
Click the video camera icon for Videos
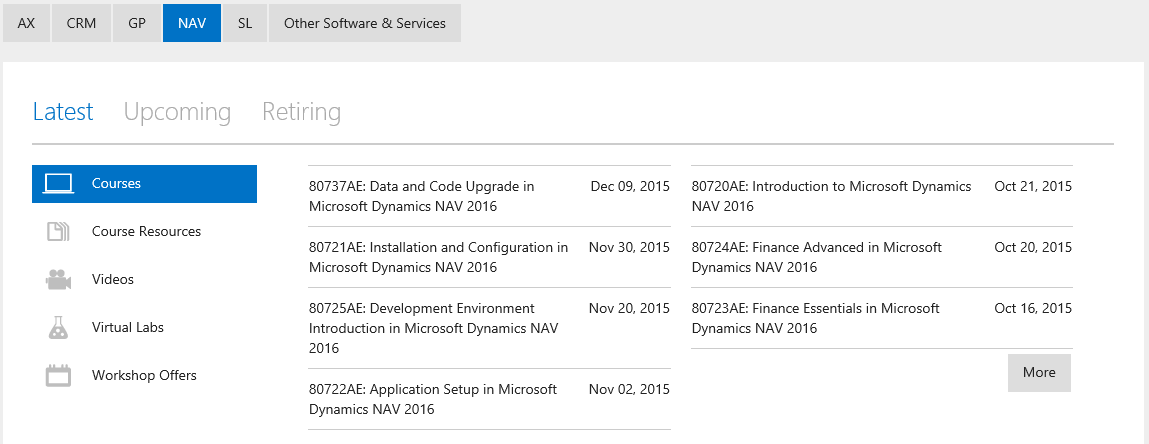tap(59, 280)
